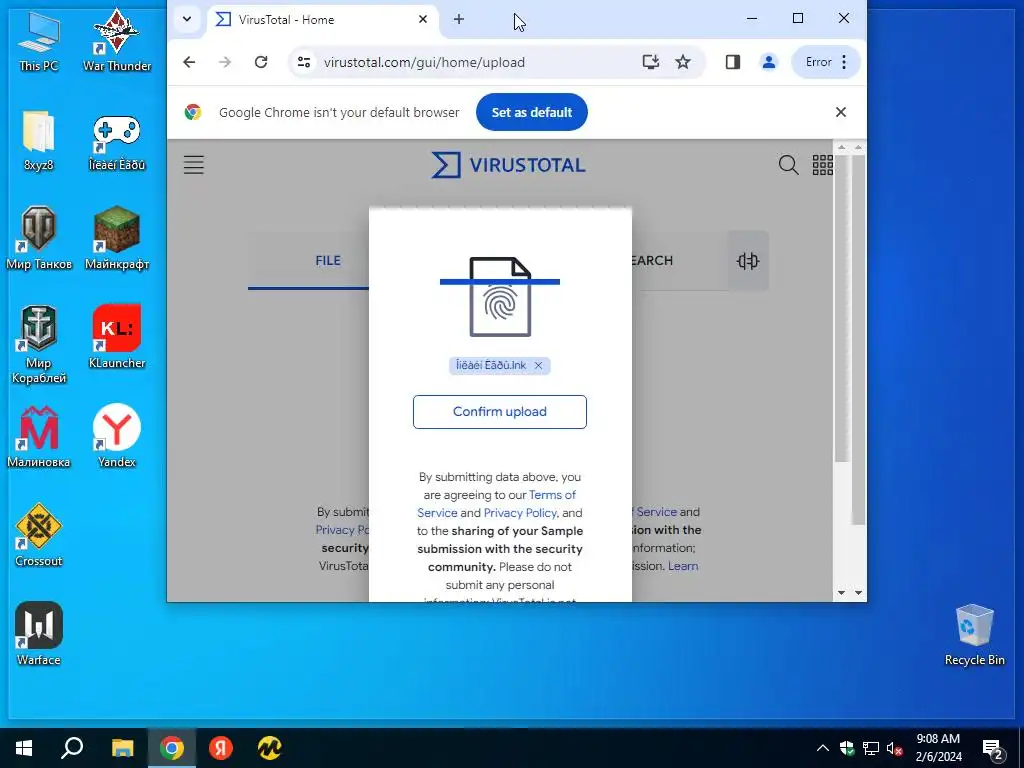The image size is (1024, 768).
Task: Bookmark this page with star icon
Action: [x=682, y=62]
